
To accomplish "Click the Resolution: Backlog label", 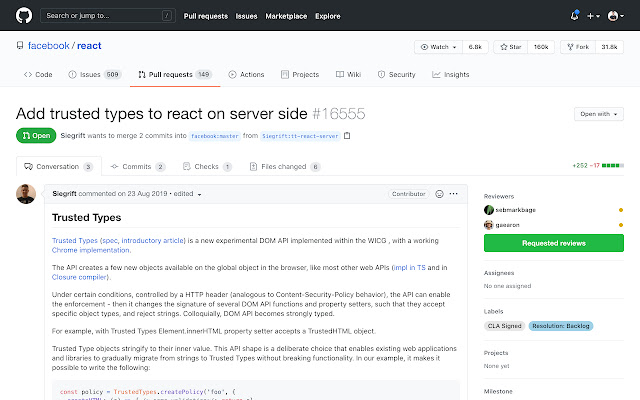I will click(561, 326).
